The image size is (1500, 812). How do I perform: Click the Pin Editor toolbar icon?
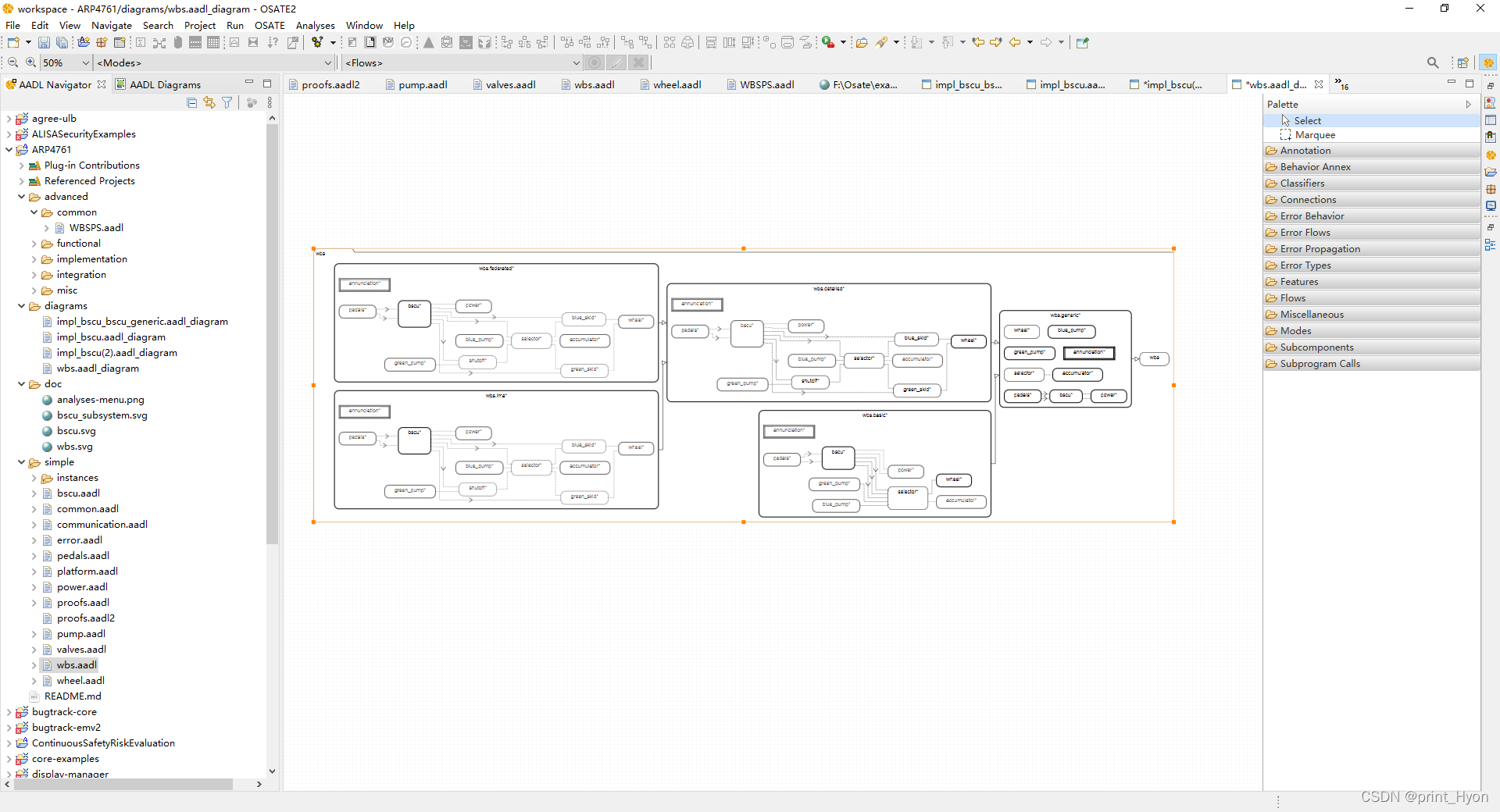[1082, 42]
